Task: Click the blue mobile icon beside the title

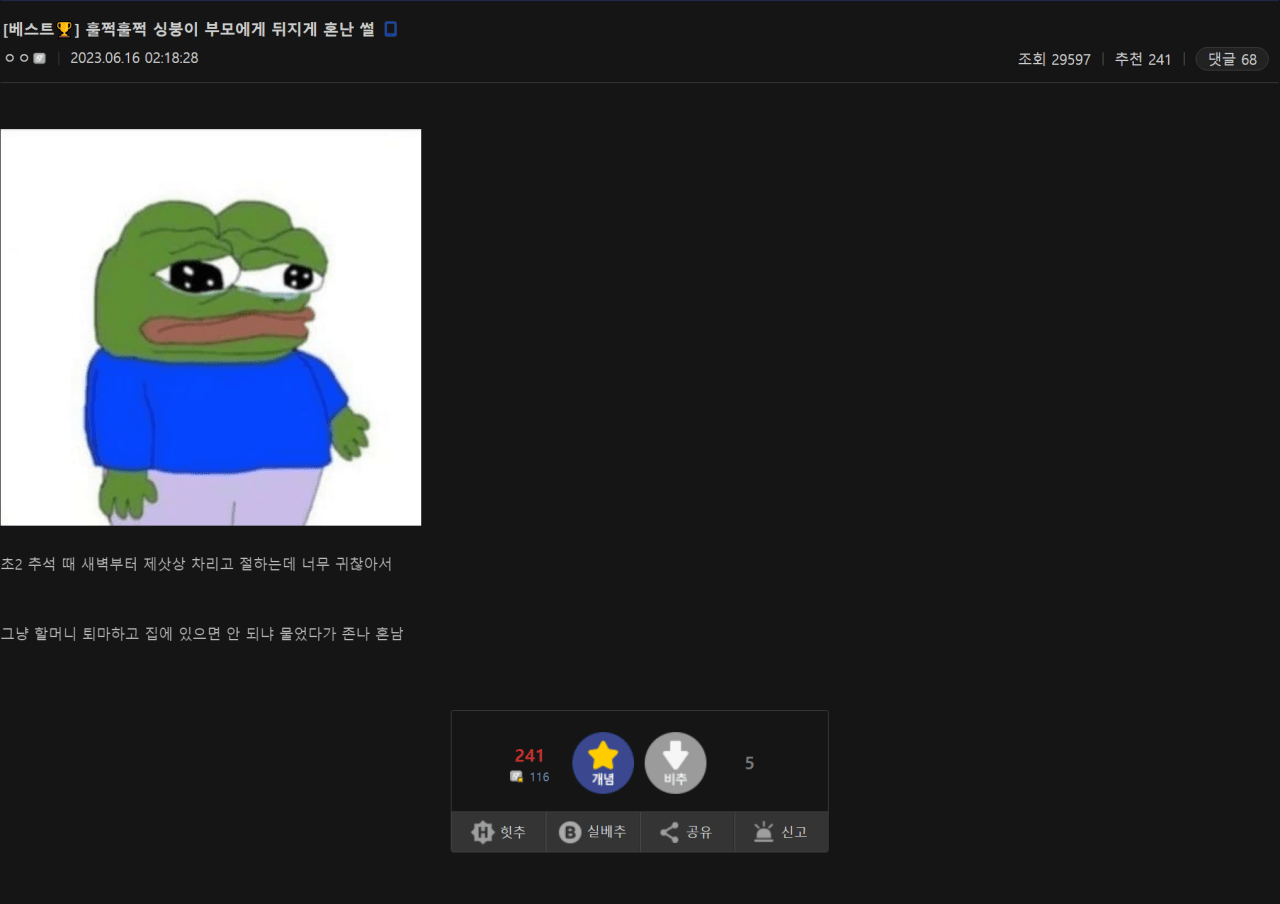Action: click(x=390, y=30)
